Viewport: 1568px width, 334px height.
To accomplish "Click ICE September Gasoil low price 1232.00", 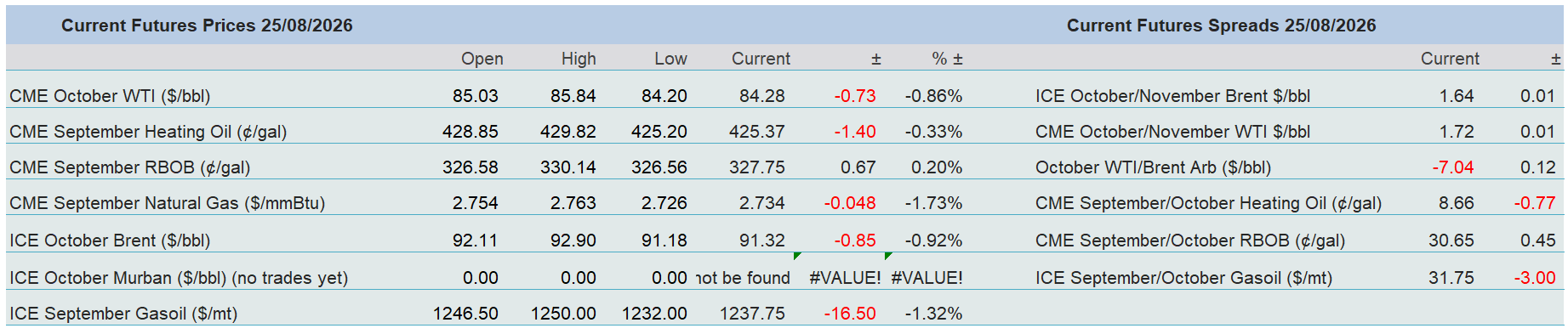I will click(653, 314).
